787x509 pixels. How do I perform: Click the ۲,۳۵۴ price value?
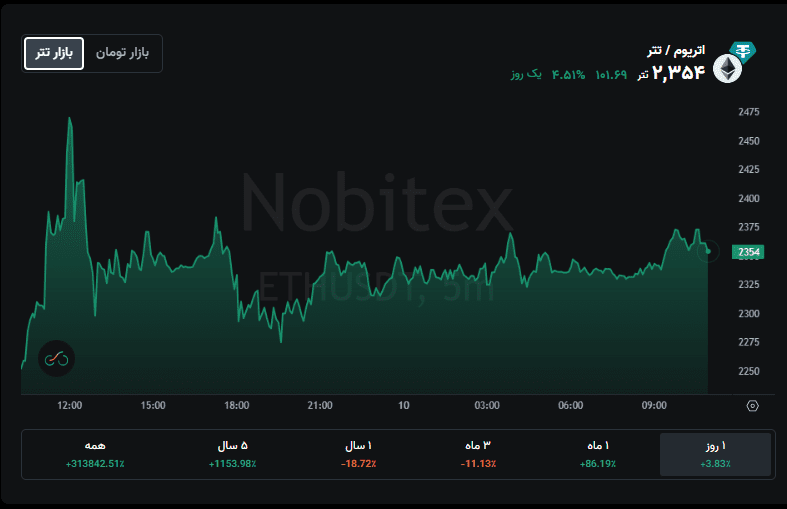pyautogui.click(x=679, y=73)
